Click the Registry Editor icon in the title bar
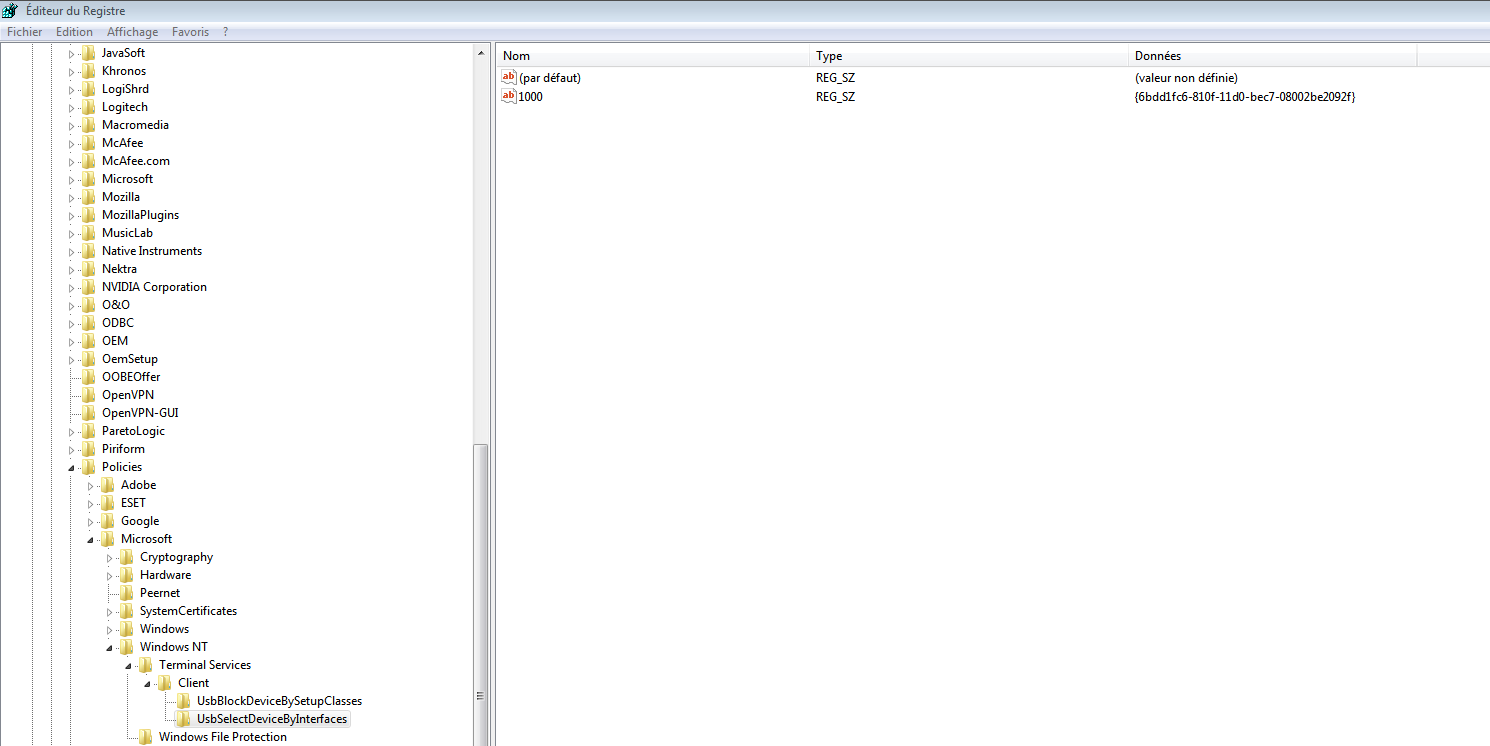1490x746 pixels. (10, 10)
